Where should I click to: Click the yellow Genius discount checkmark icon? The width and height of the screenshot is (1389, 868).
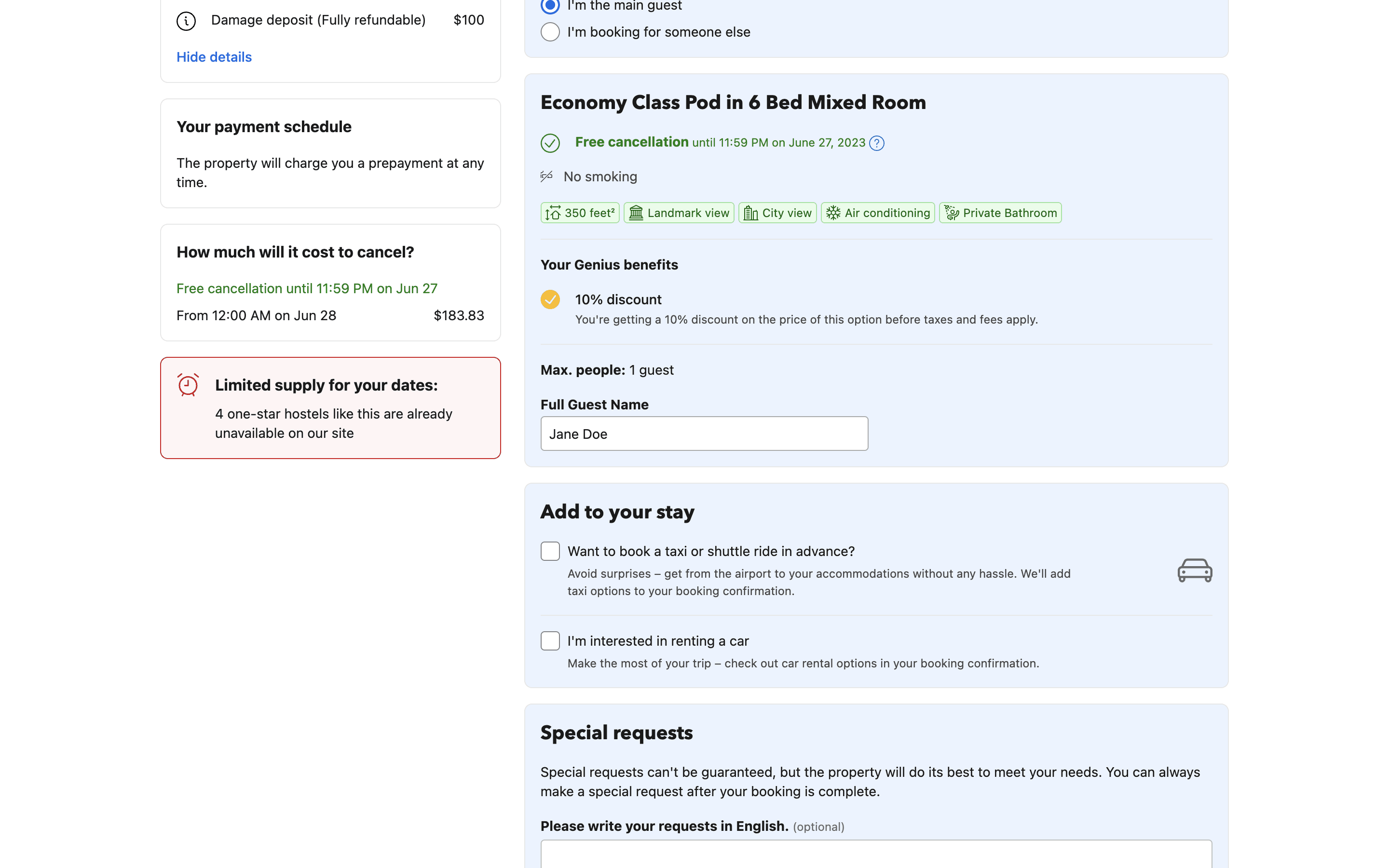point(550,299)
